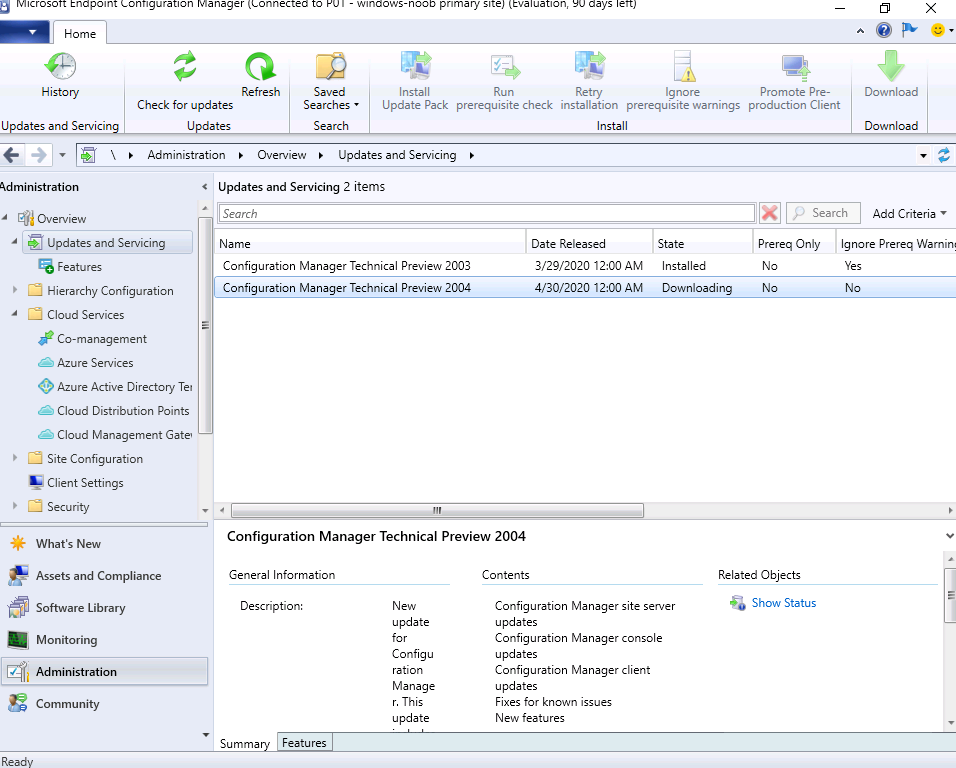Image resolution: width=956 pixels, height=768 pixels.
Task: Collapse the ribbon with the up caret
Action: 860,30
